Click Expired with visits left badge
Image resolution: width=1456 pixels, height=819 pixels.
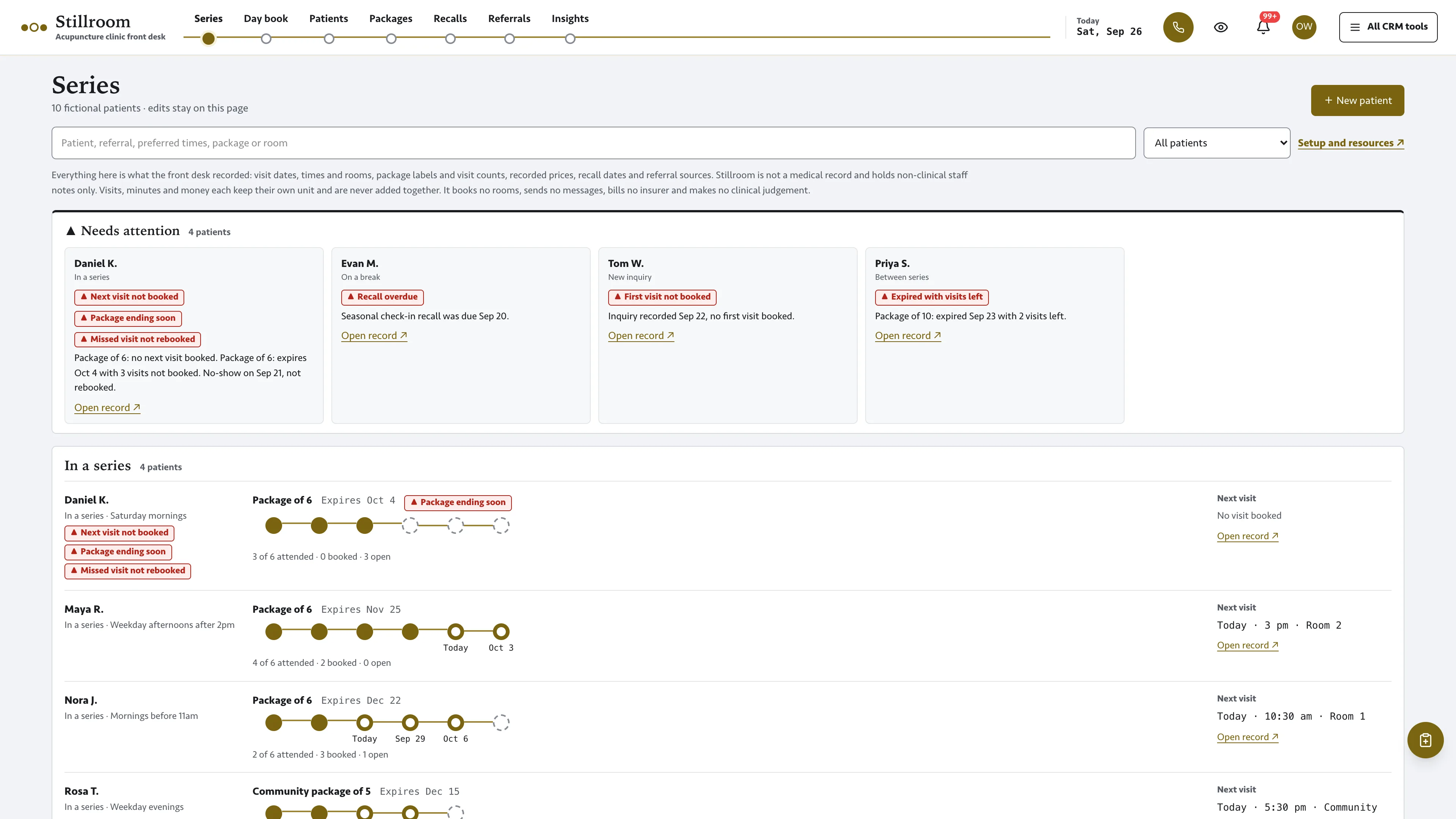(932, 297)
